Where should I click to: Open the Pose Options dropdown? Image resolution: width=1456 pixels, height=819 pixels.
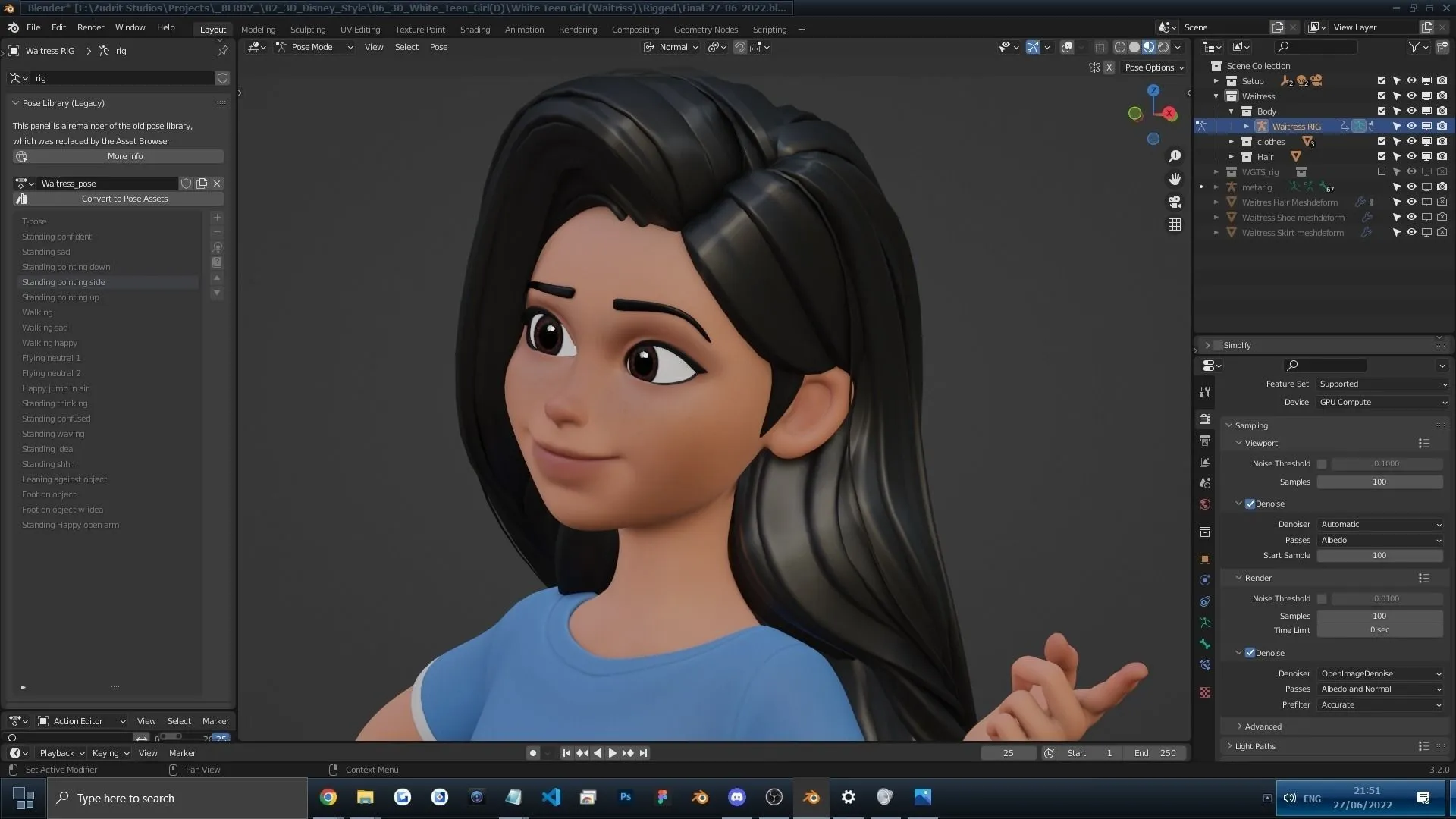[x=1153, y=67]
